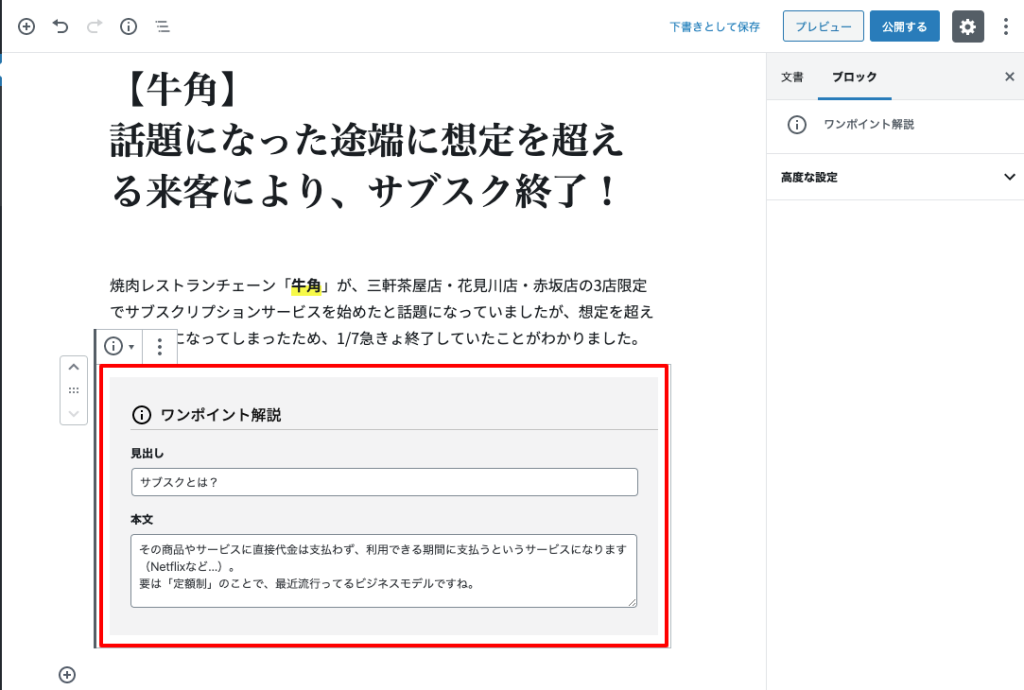
Task: Switch to the 文書 tab
Action: [792, 77]
